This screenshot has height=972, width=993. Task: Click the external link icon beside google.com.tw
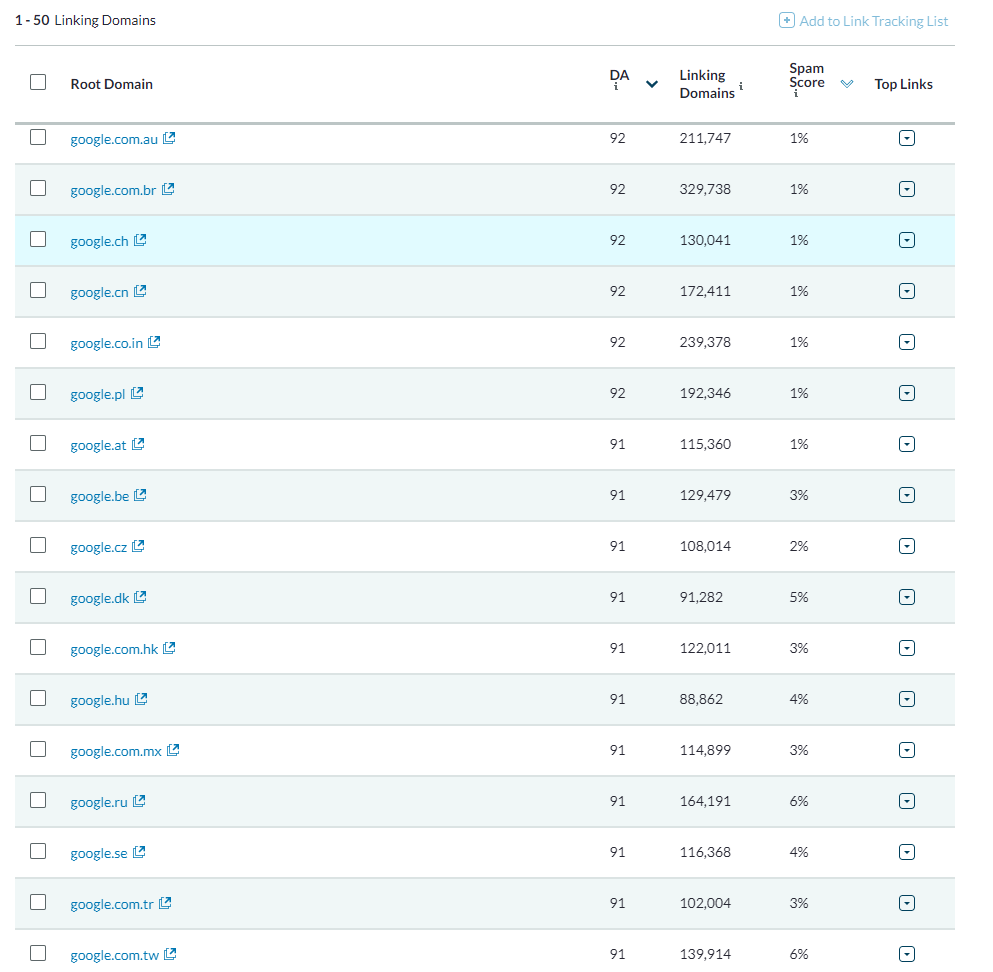pyautogui.click(x=169, y=953)
